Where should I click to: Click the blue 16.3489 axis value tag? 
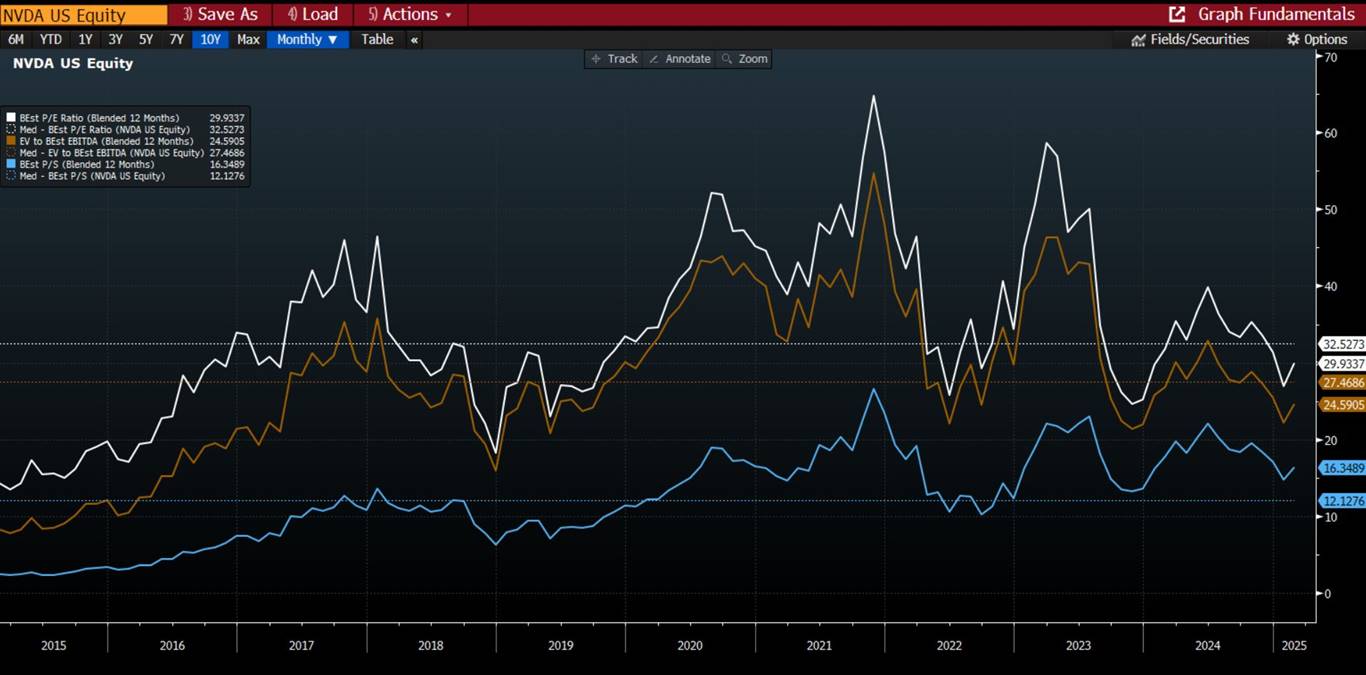(1343, 468)
